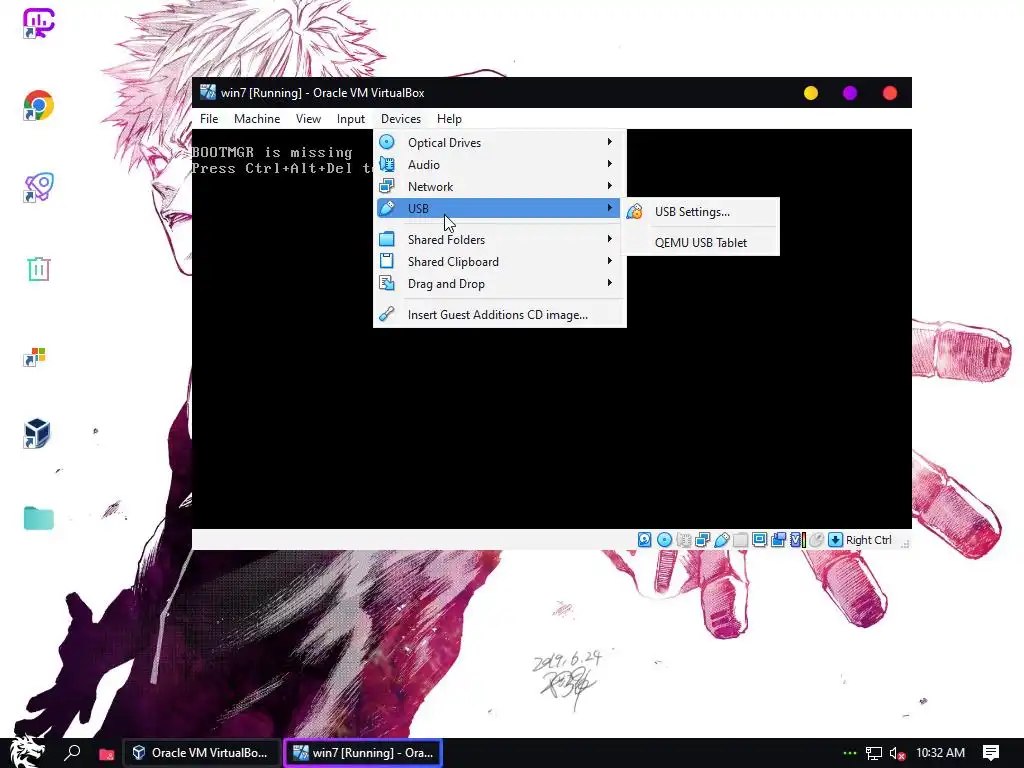Click the wrench icon beside Insert Guest Additions
The height and width of the screenshot is (768, 1024).
tap(387, 314)
